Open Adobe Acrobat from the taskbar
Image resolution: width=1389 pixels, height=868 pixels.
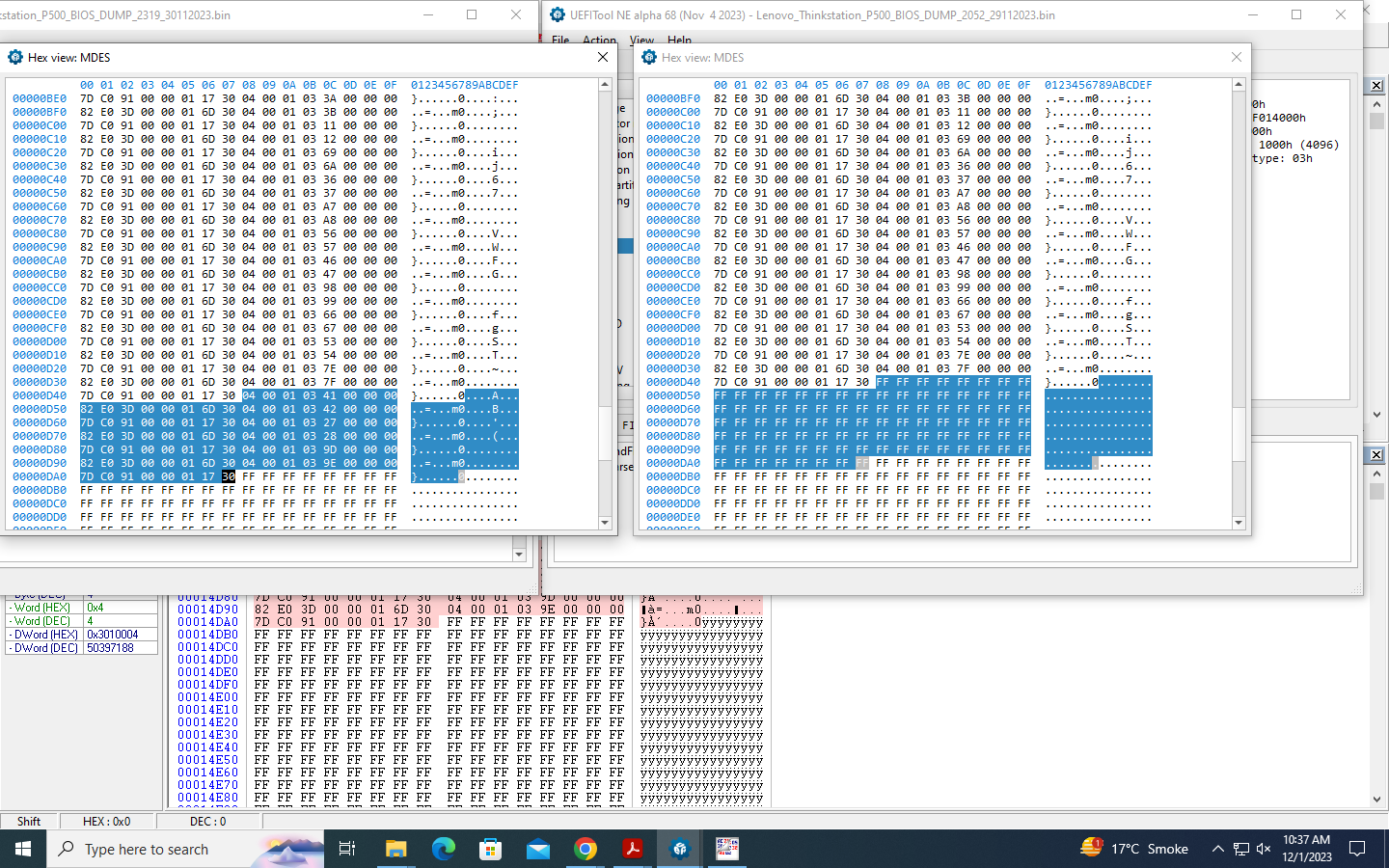[x=632, y=849]
